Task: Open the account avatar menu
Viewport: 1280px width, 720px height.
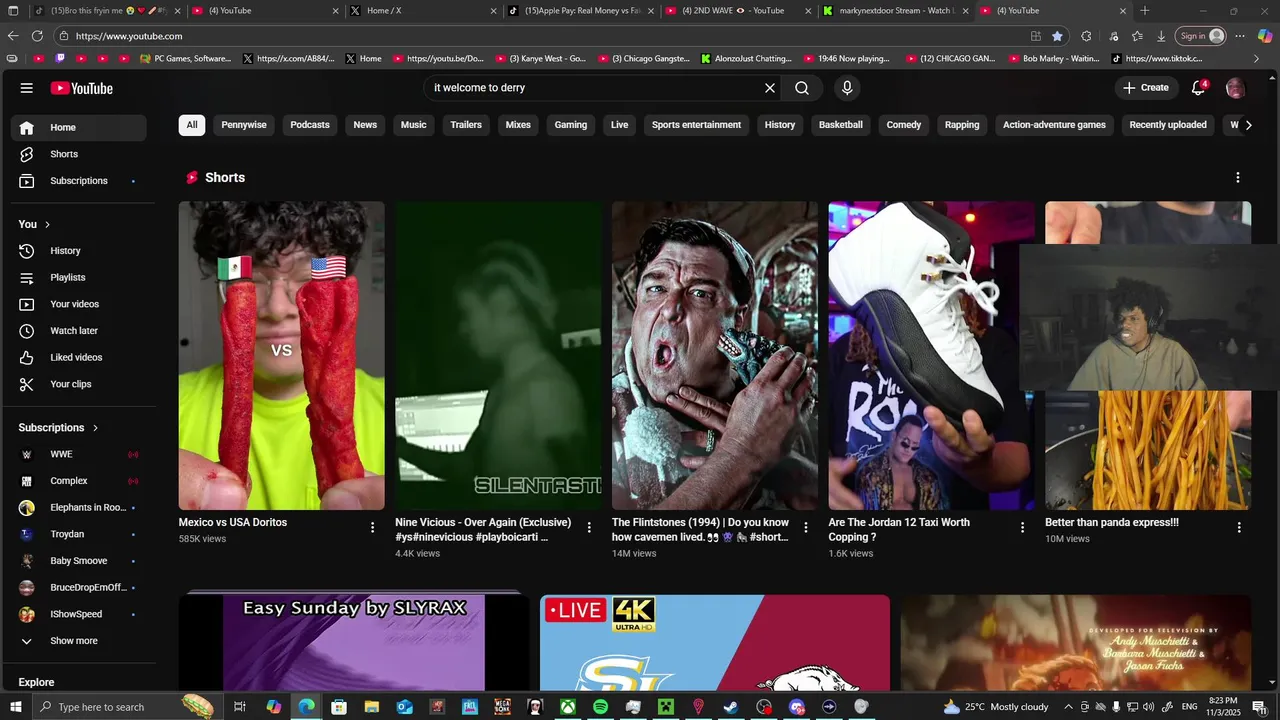Action: pyautogui.click(x=1235, y=88)
